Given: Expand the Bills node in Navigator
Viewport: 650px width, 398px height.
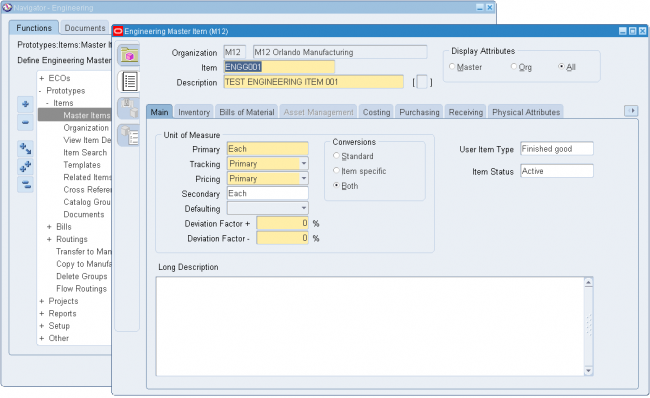Looking at the screenshot, I should (49, 227).
